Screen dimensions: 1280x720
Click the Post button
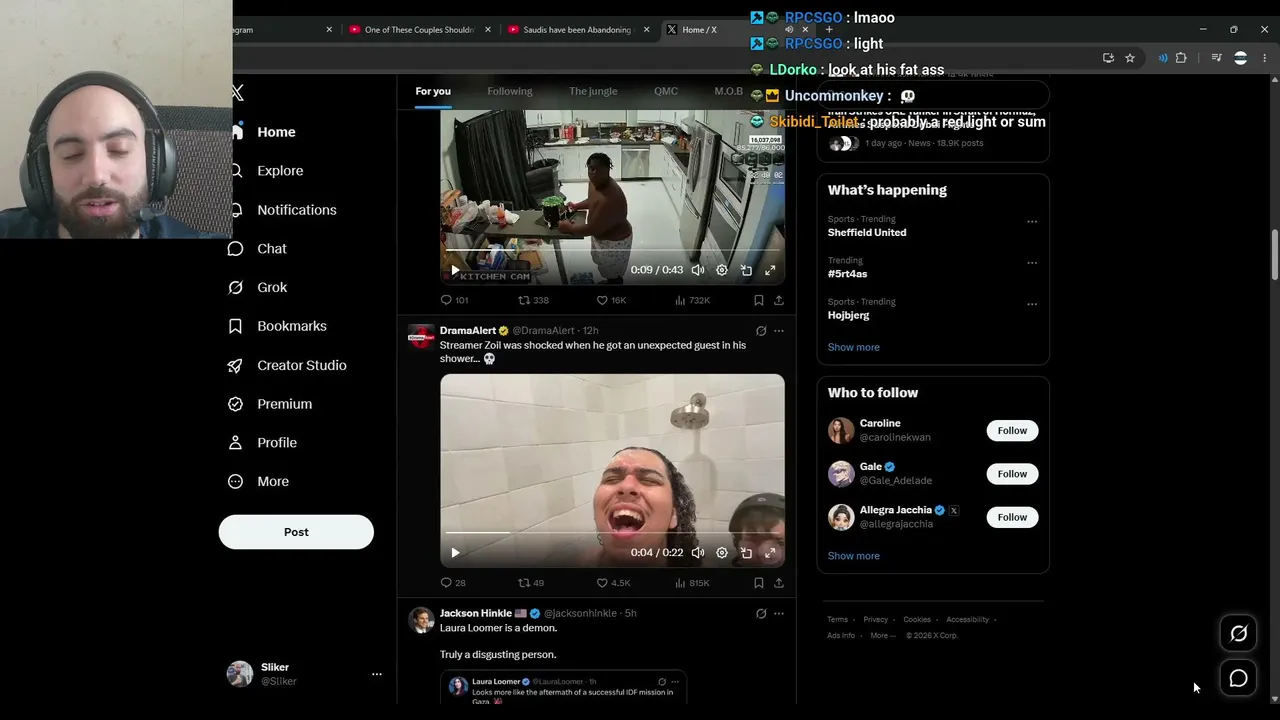(296, 532)
